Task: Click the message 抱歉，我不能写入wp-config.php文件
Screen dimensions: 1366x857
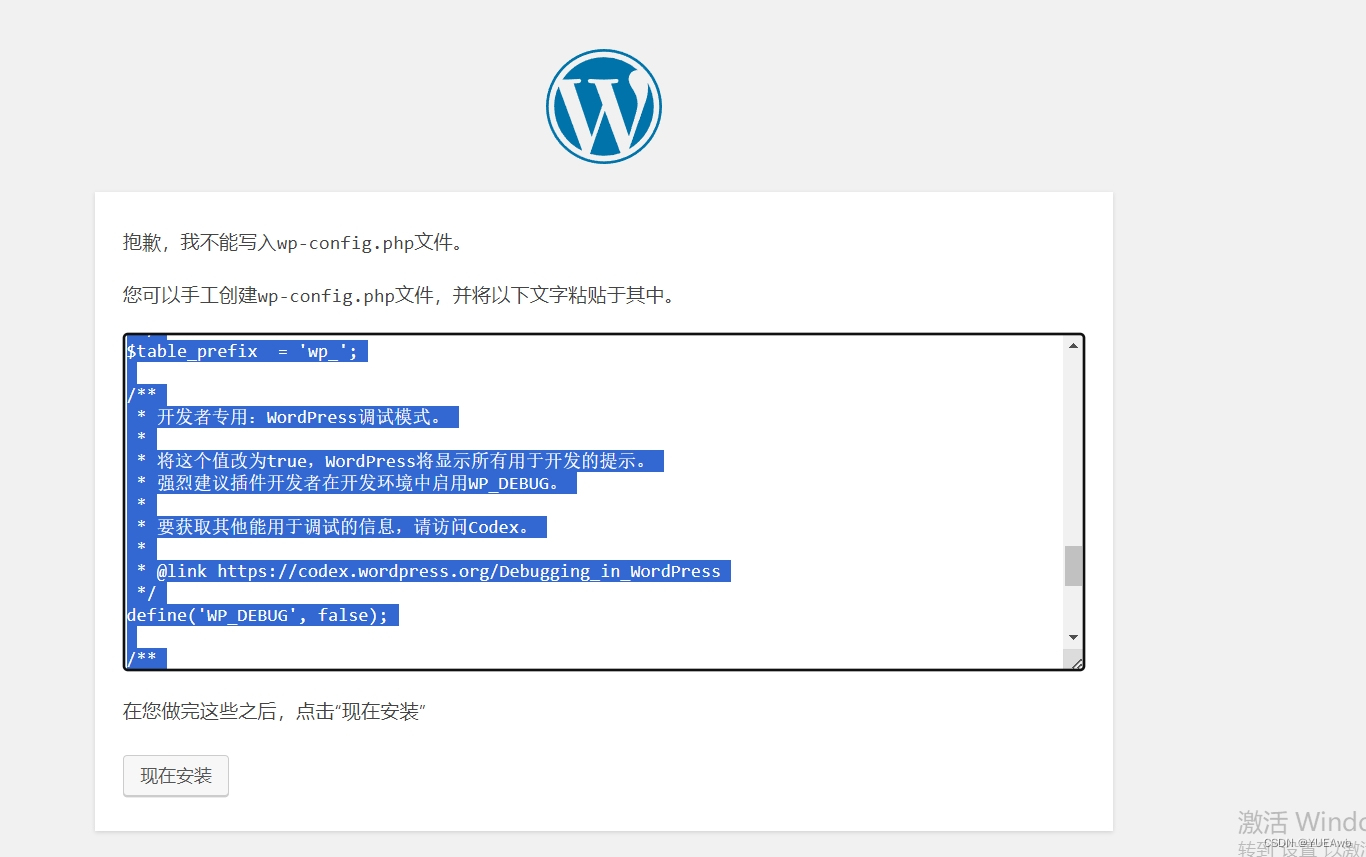Action: pyautogui.click(x=293, y=242)
